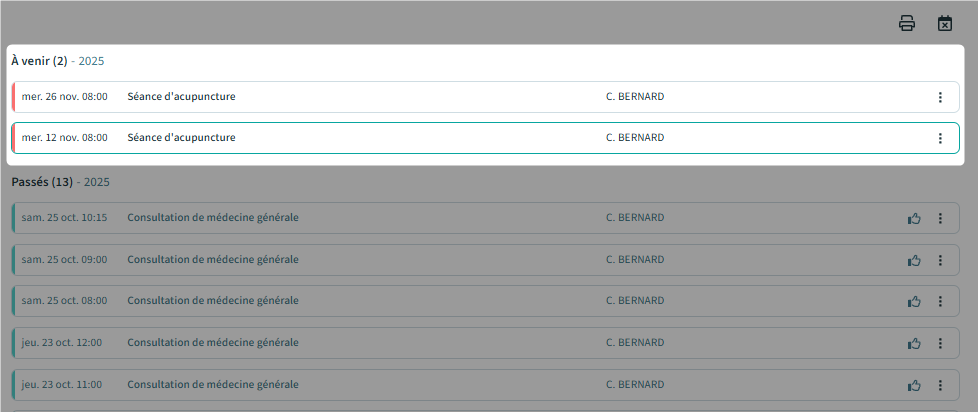
Task: Open three-dot menu for 25 oct. 09:00 consultation
Action: [x=940, y=260]
